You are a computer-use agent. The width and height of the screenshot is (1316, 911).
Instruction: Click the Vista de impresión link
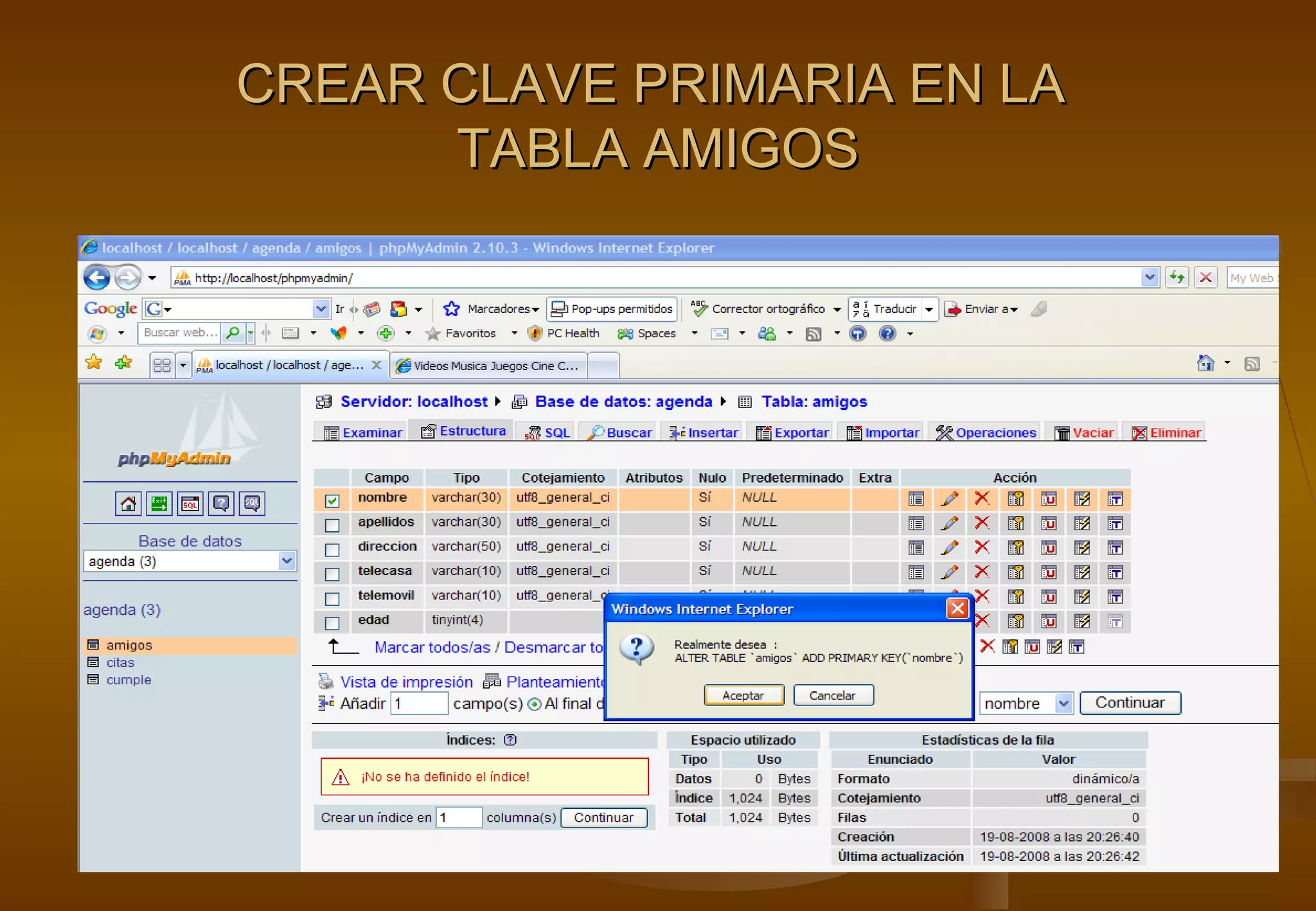[406, 682]
